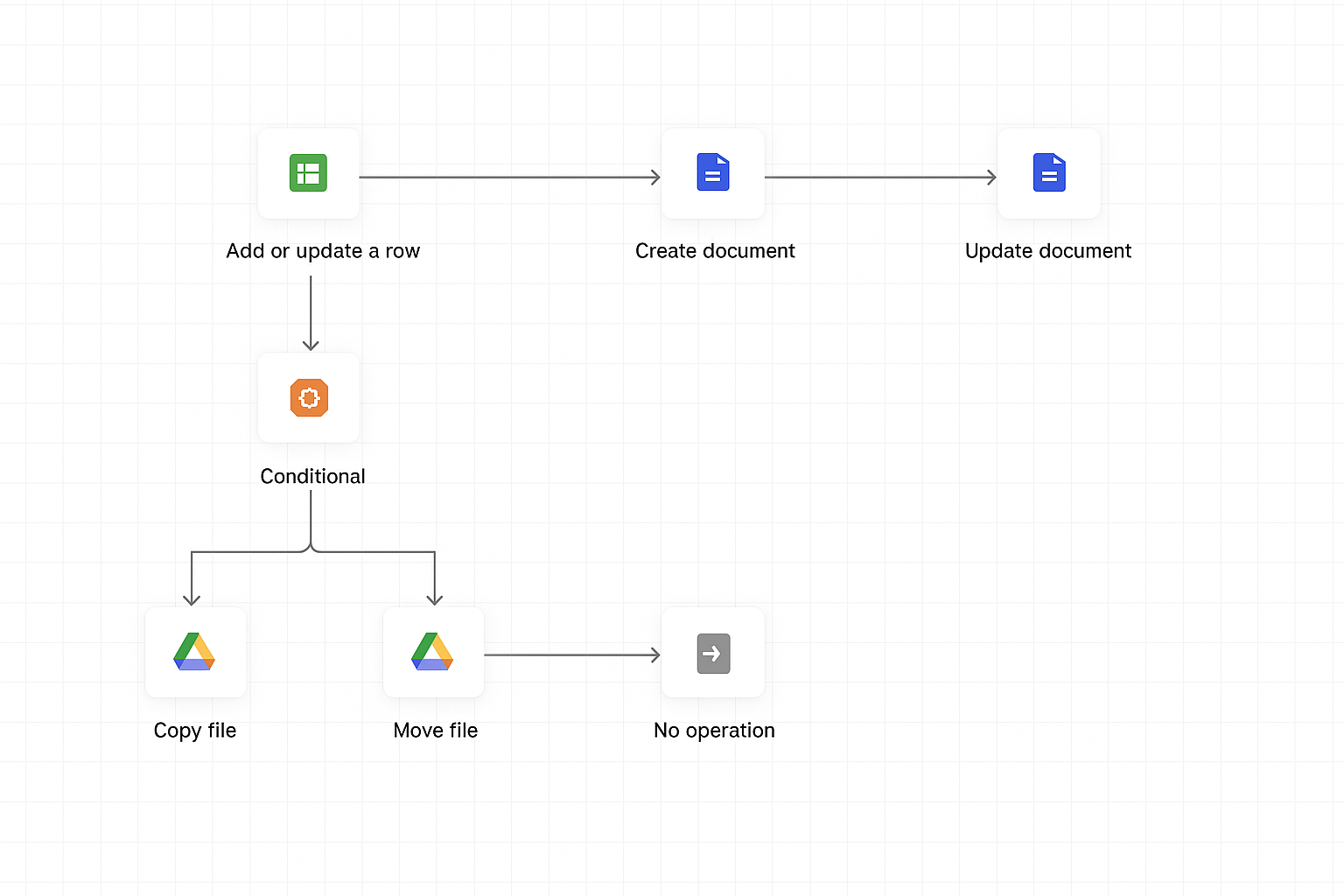Click the "Create document" label
This screenshot has height=896, width=1344.
pyautogui.click(x=715, y=251)
